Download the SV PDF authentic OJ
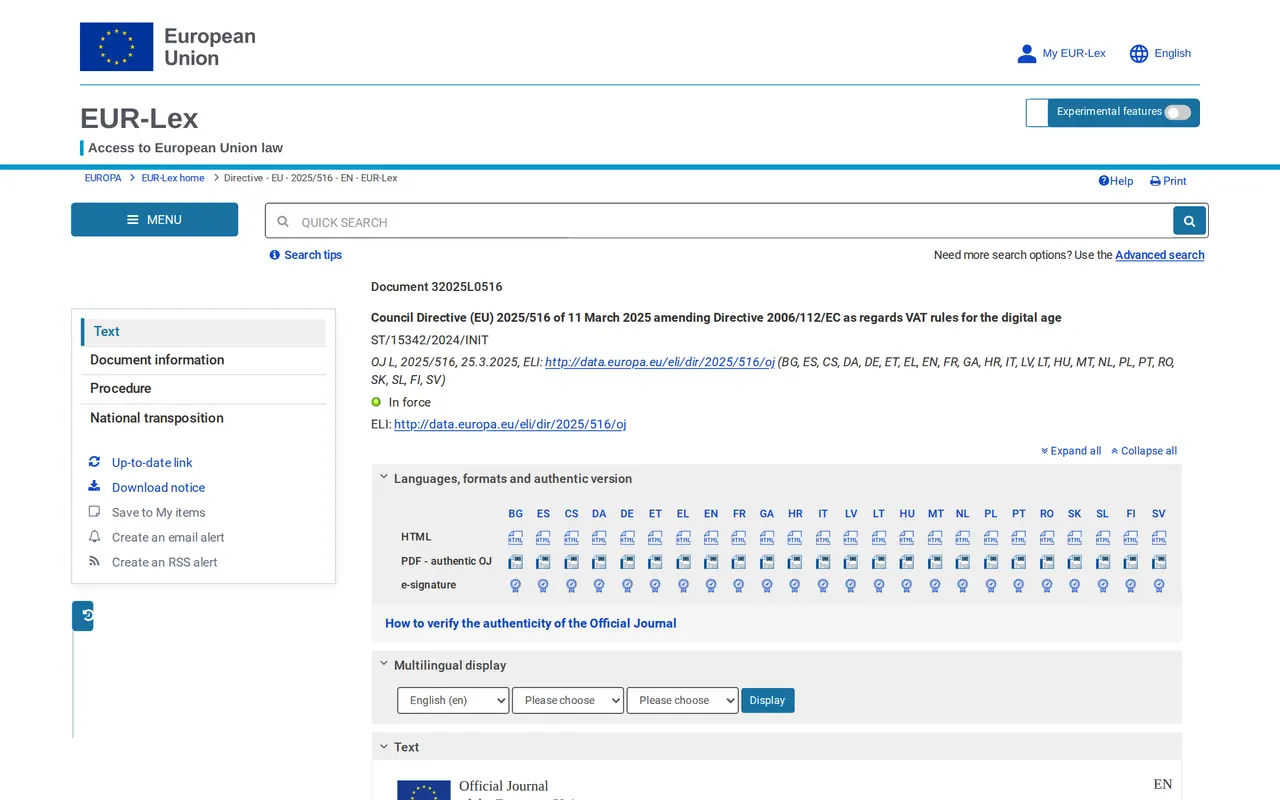Image resolution: width=1280 pixels, height=800 pixels. click(x=1159, y=562)
